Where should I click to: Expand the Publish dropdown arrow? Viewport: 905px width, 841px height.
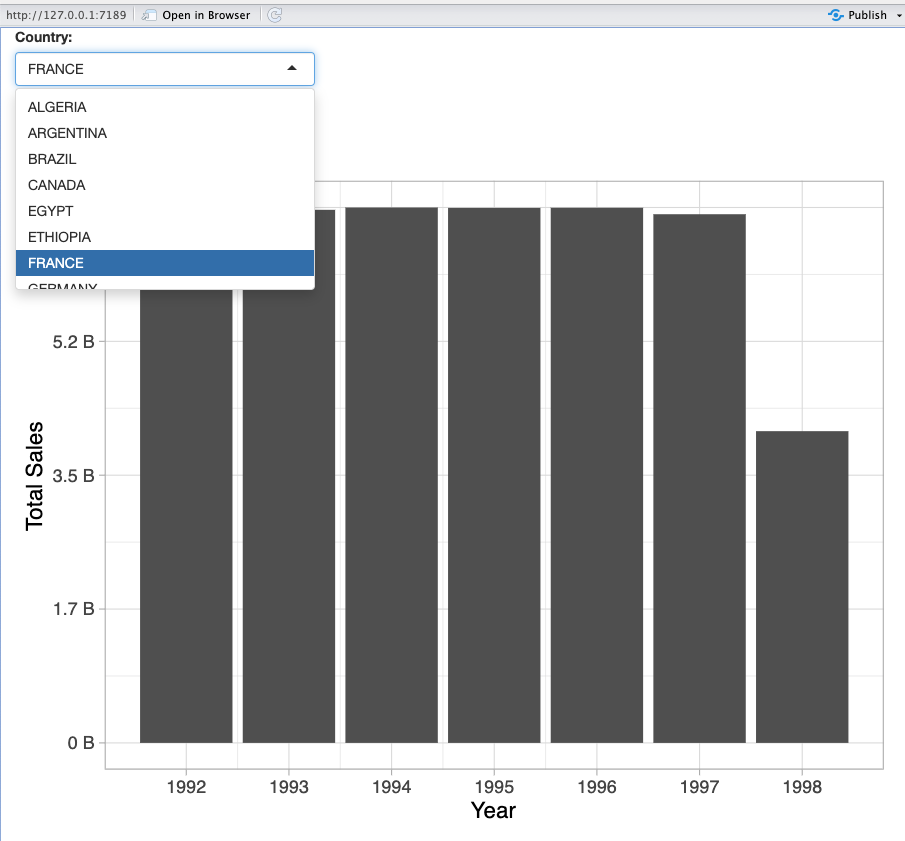897,15
